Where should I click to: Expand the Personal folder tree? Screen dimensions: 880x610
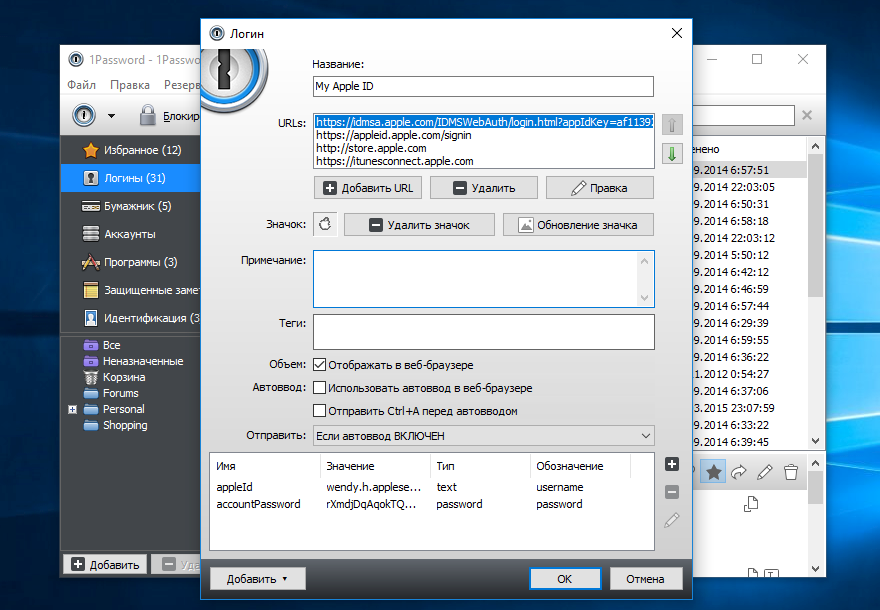[72, 410]
